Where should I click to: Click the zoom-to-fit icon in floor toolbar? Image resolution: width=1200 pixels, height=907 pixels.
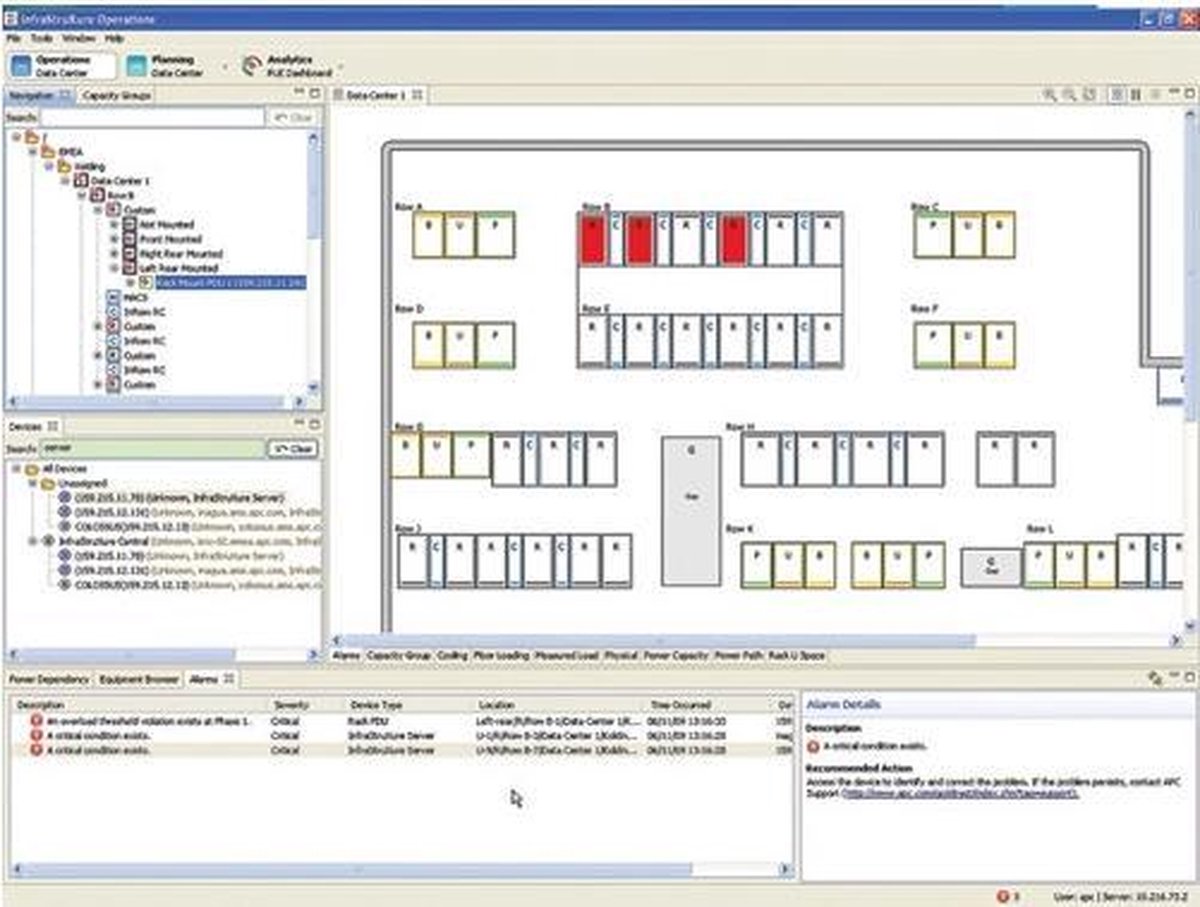(x=1090, y=95)
